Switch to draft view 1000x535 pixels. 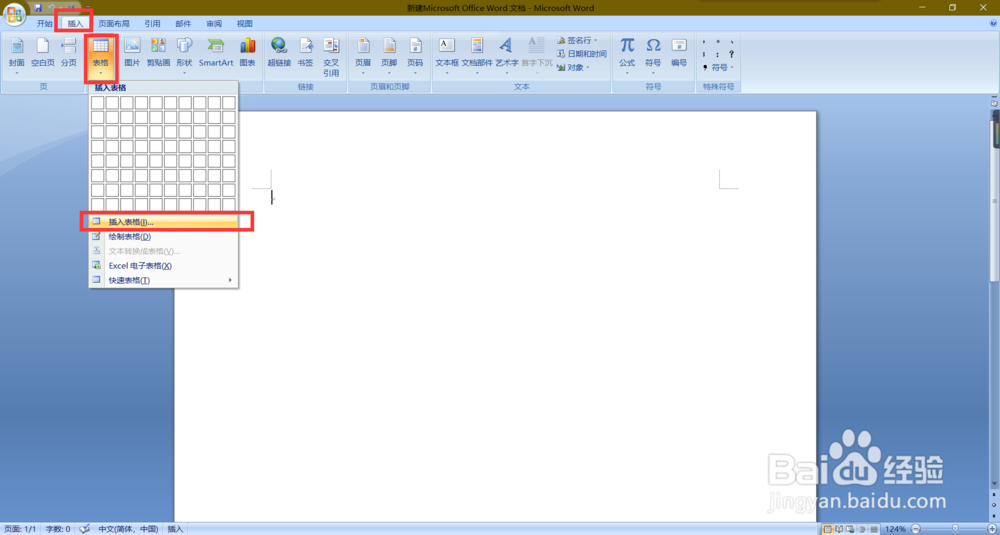(873, 529)
